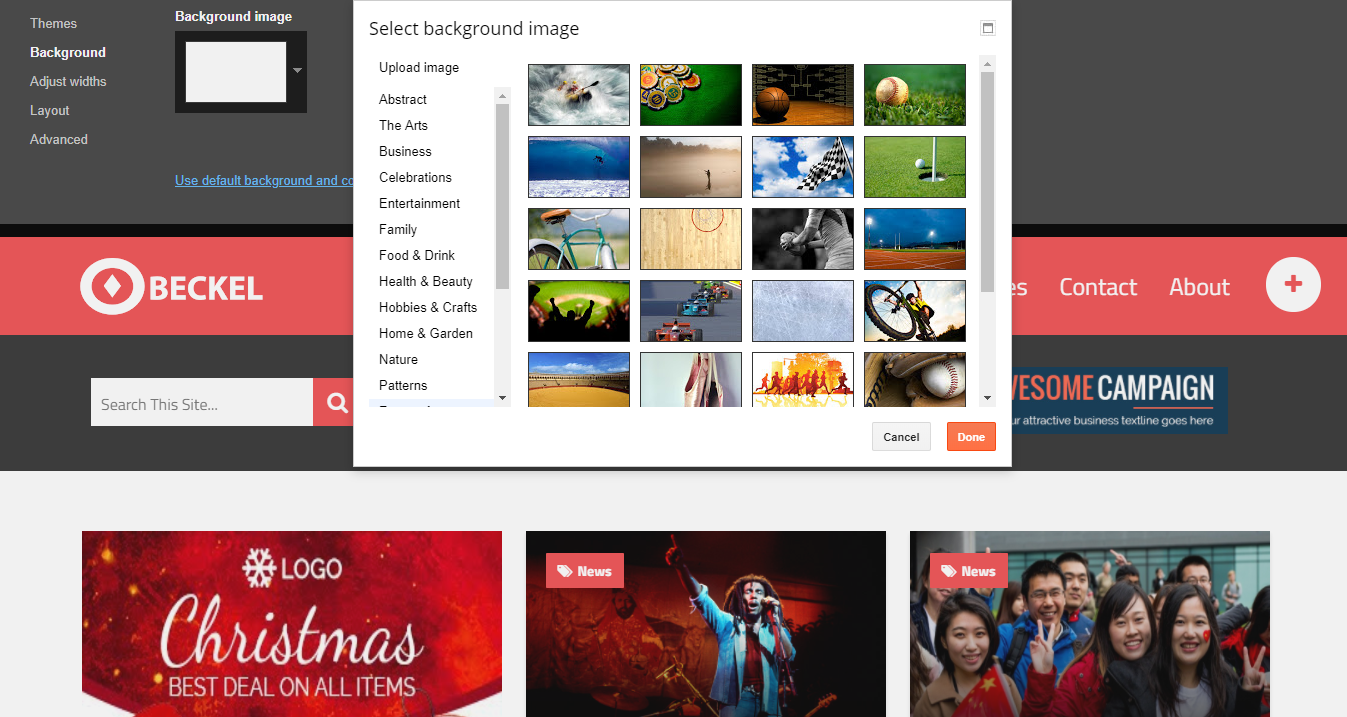Select the Abstract category
The width and height of the screenshot is (1347, 717).
pyautogui.click(x=403, y=99)
